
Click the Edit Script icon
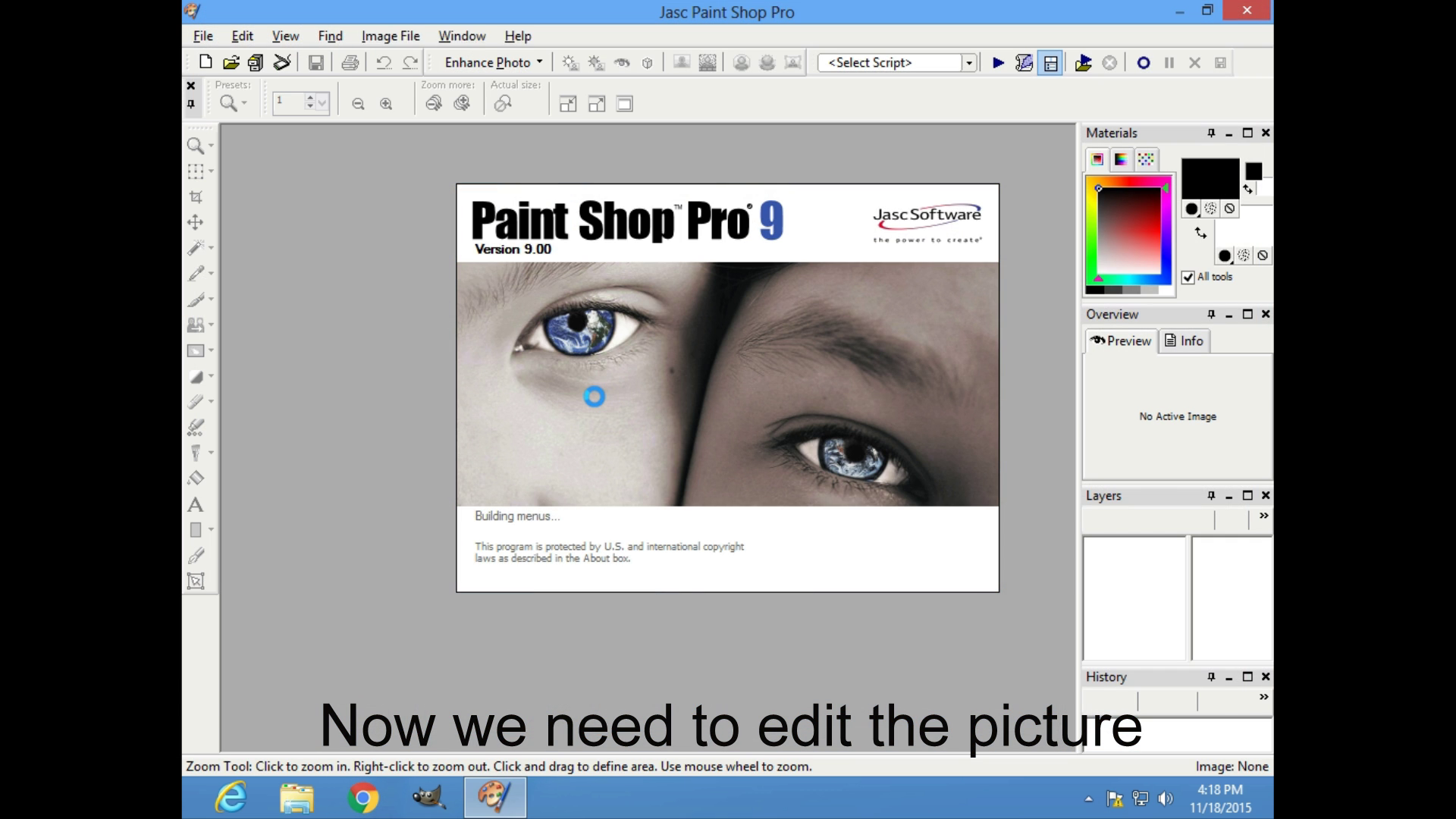coord(1024,63)
